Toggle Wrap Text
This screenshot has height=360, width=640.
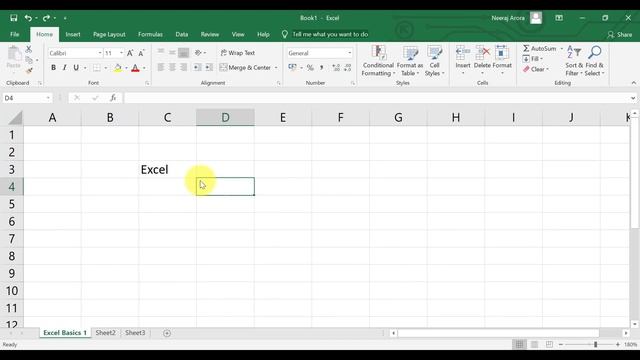[x=238, y=53]
